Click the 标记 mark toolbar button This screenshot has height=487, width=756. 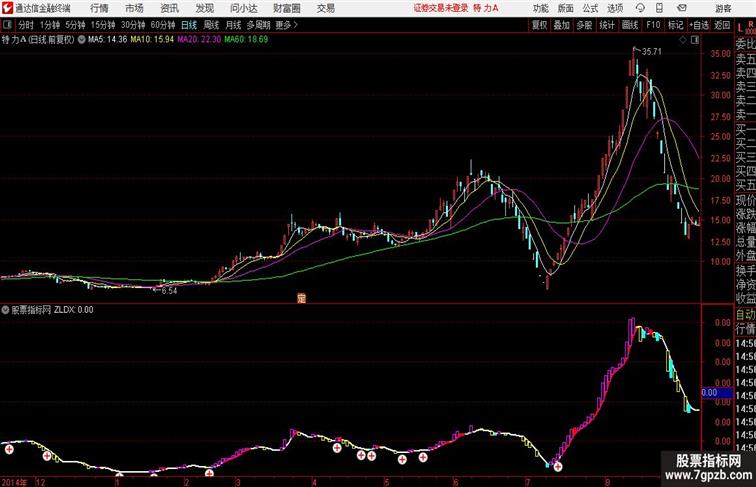coord(675,25)
